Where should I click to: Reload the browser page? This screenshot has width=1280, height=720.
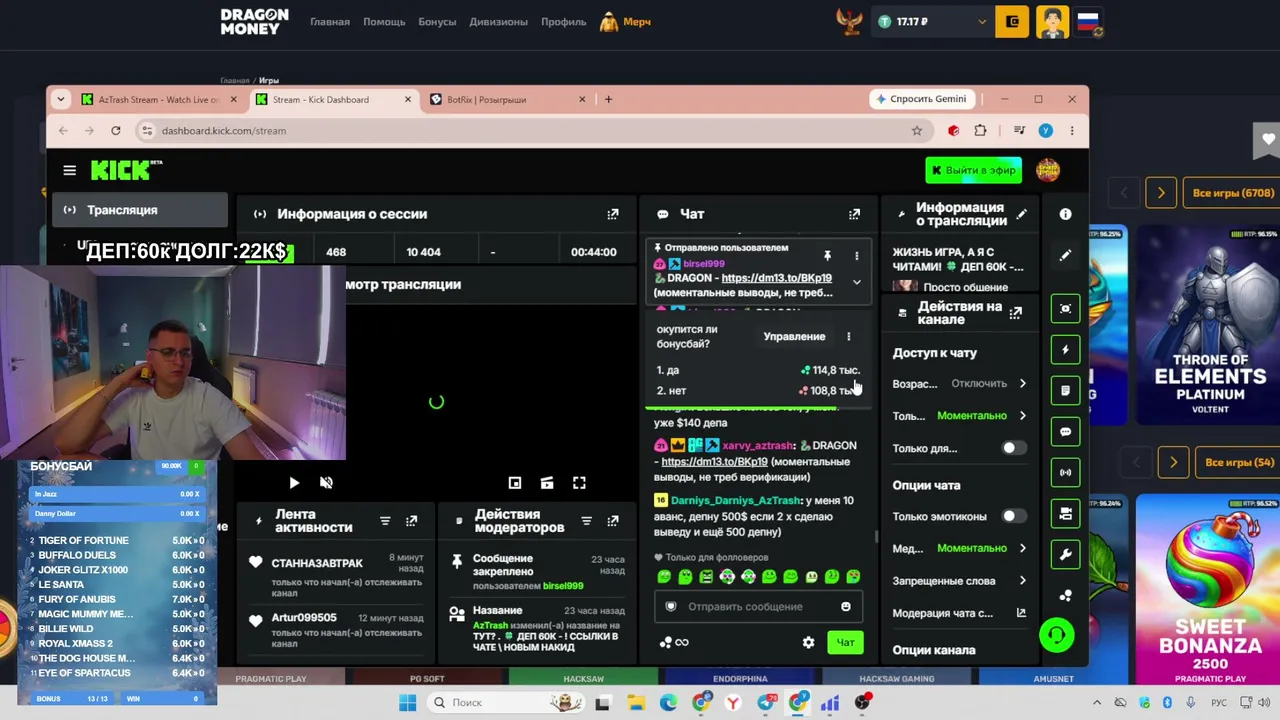pyautogui.click(x=116, y=131)
